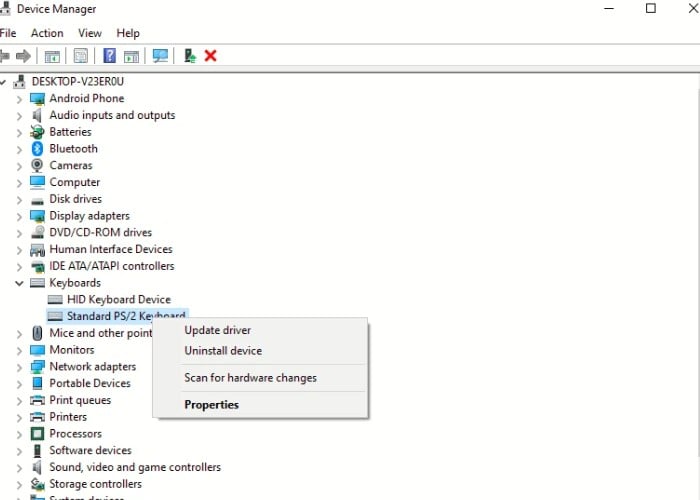The image size is (700, 500).
Task: Open Properties from the context menu
Action: pos(211,405)
